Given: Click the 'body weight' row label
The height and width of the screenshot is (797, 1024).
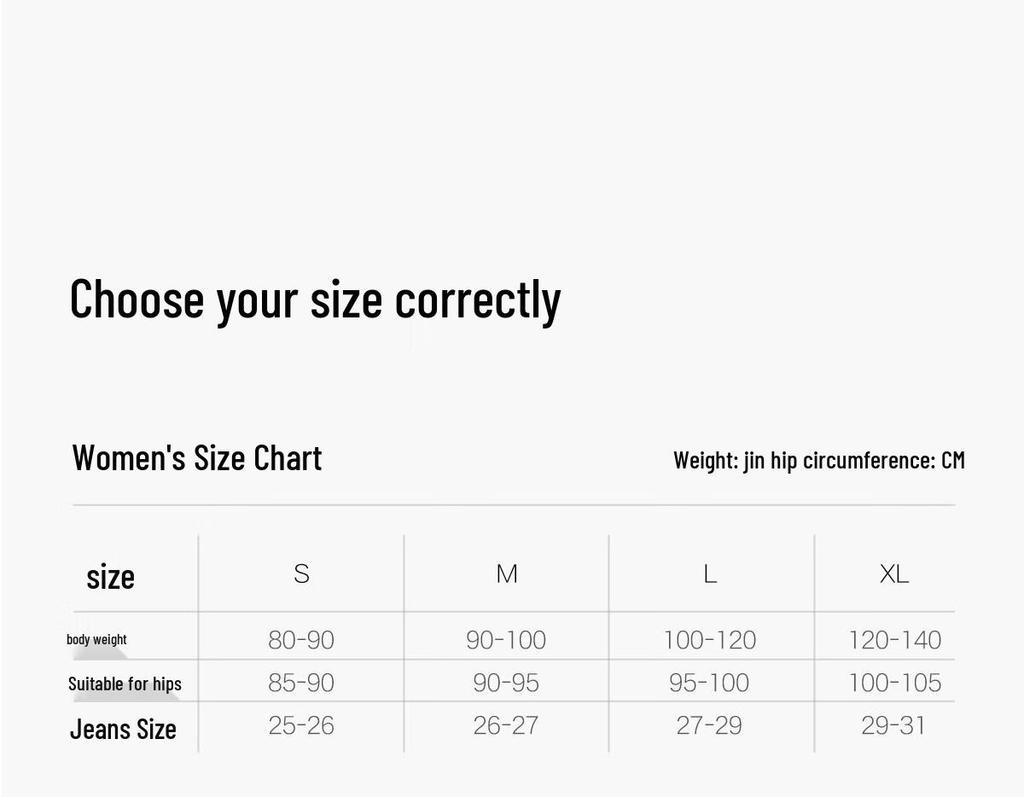Looking at the screenshot, I should tap(97, 639).
